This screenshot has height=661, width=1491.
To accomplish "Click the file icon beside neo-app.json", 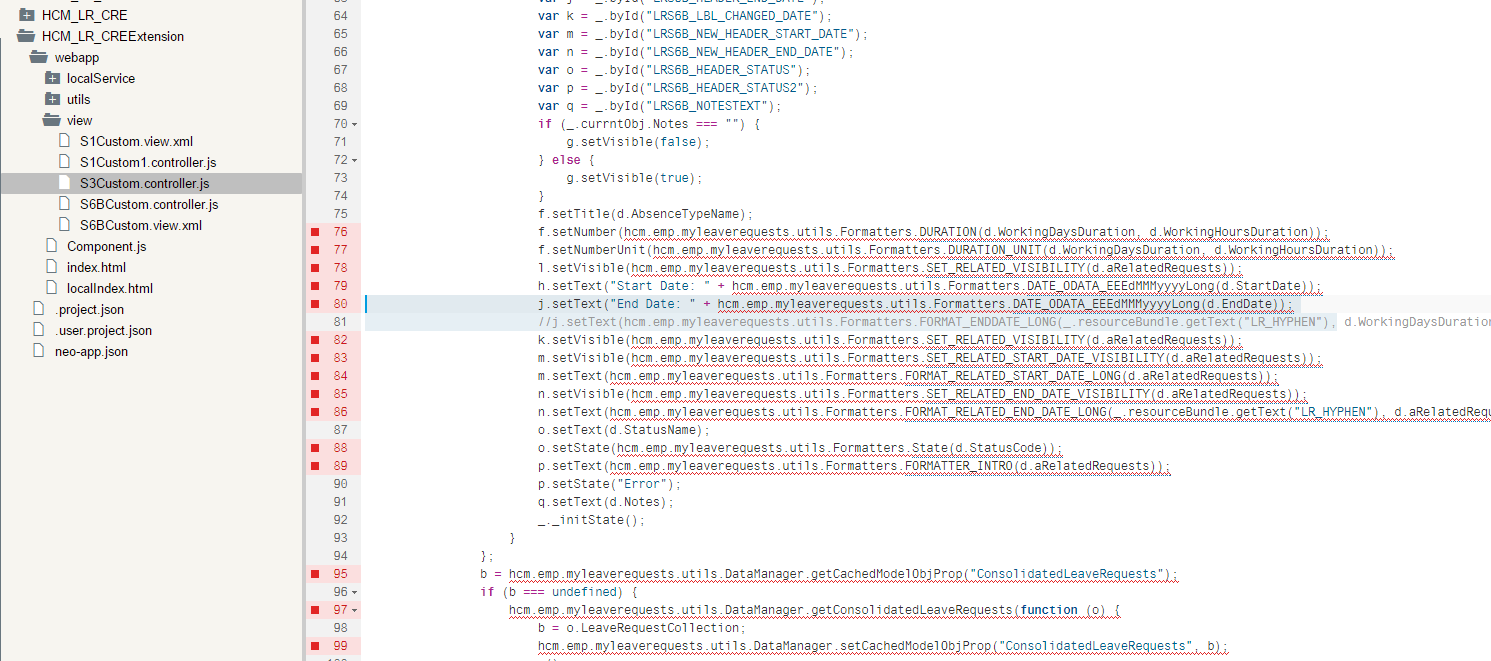I will click(x=39, y=351).
